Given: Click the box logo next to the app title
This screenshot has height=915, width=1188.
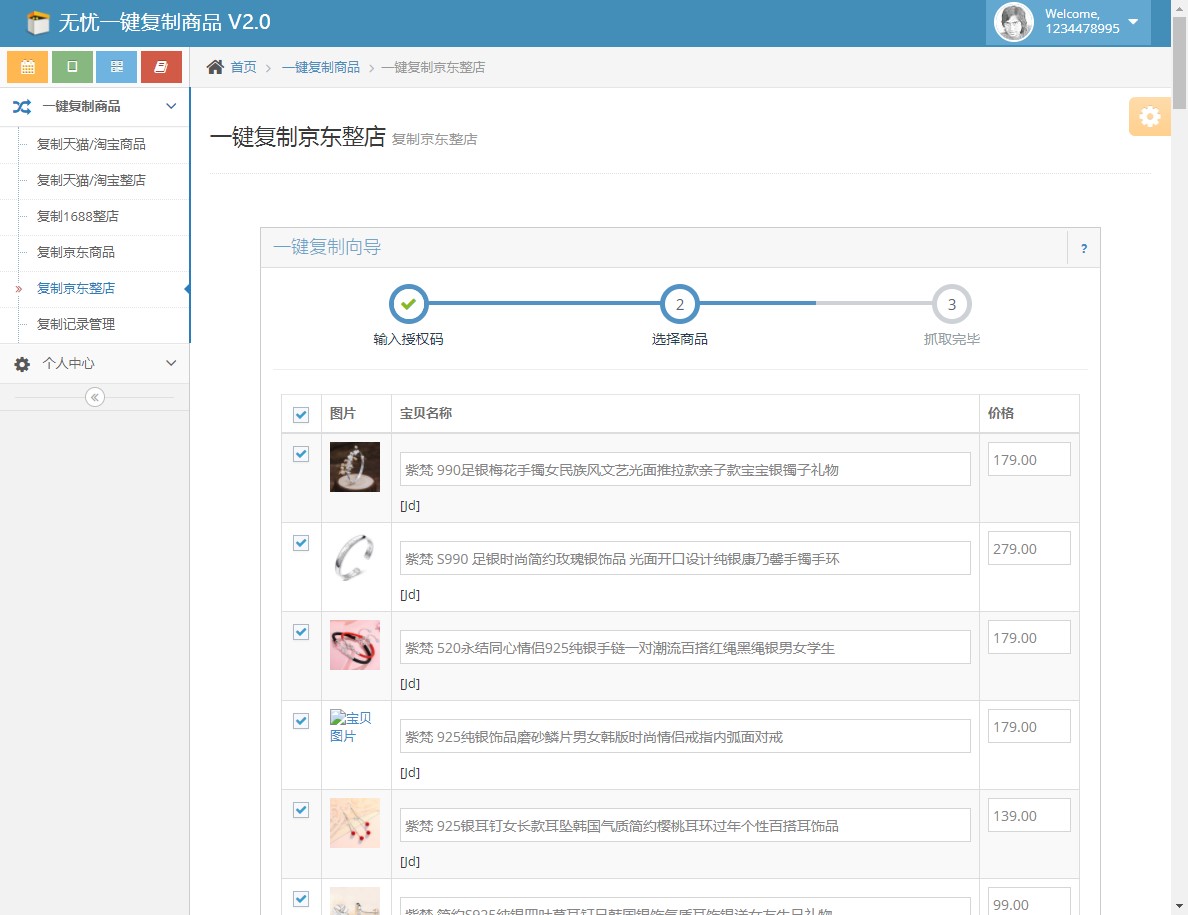Looking at the screenshot, I should coord(37,23).
